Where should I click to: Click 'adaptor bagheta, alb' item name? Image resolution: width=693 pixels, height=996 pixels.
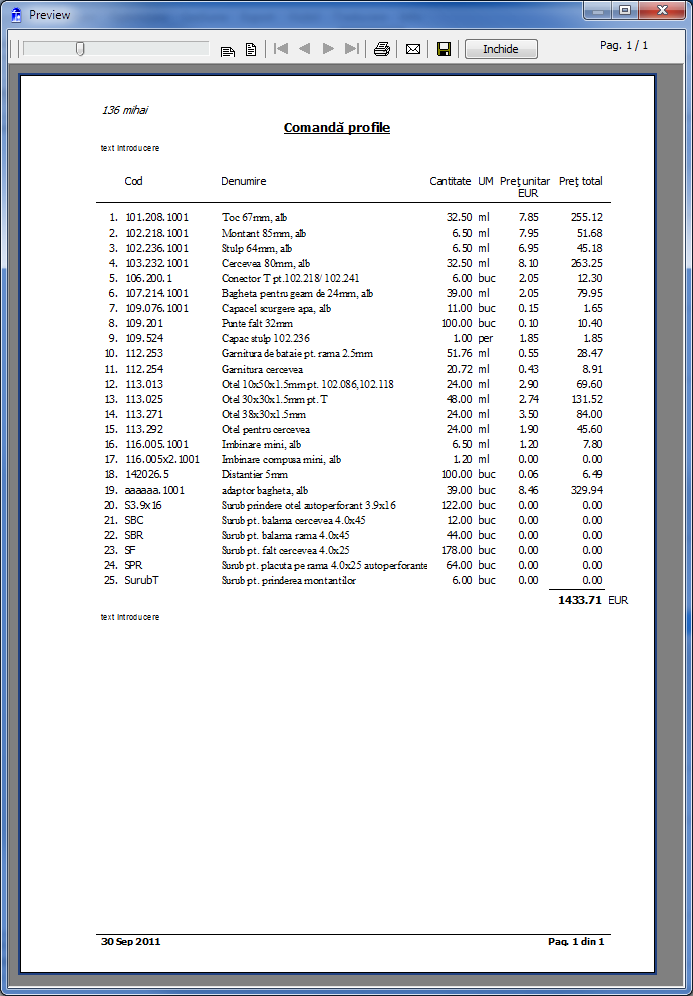click(x=265, y=490)
